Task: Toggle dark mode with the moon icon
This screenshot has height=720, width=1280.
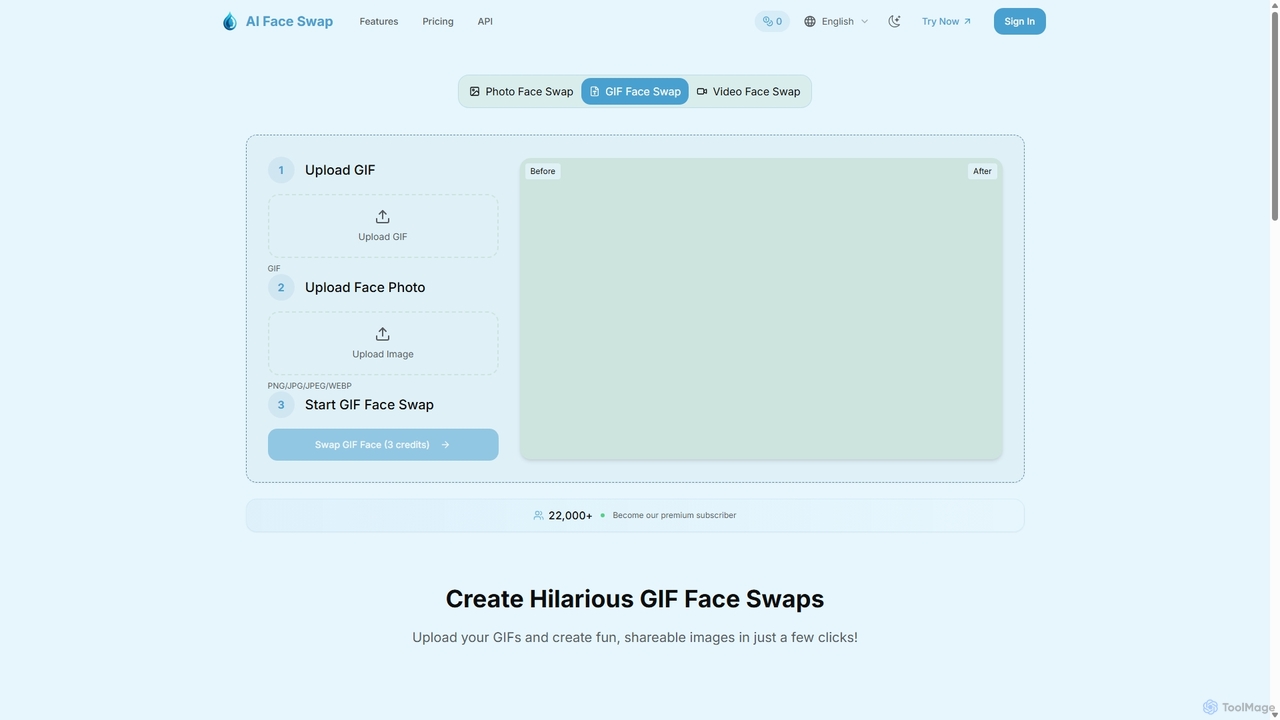Action: pos(894,21)
